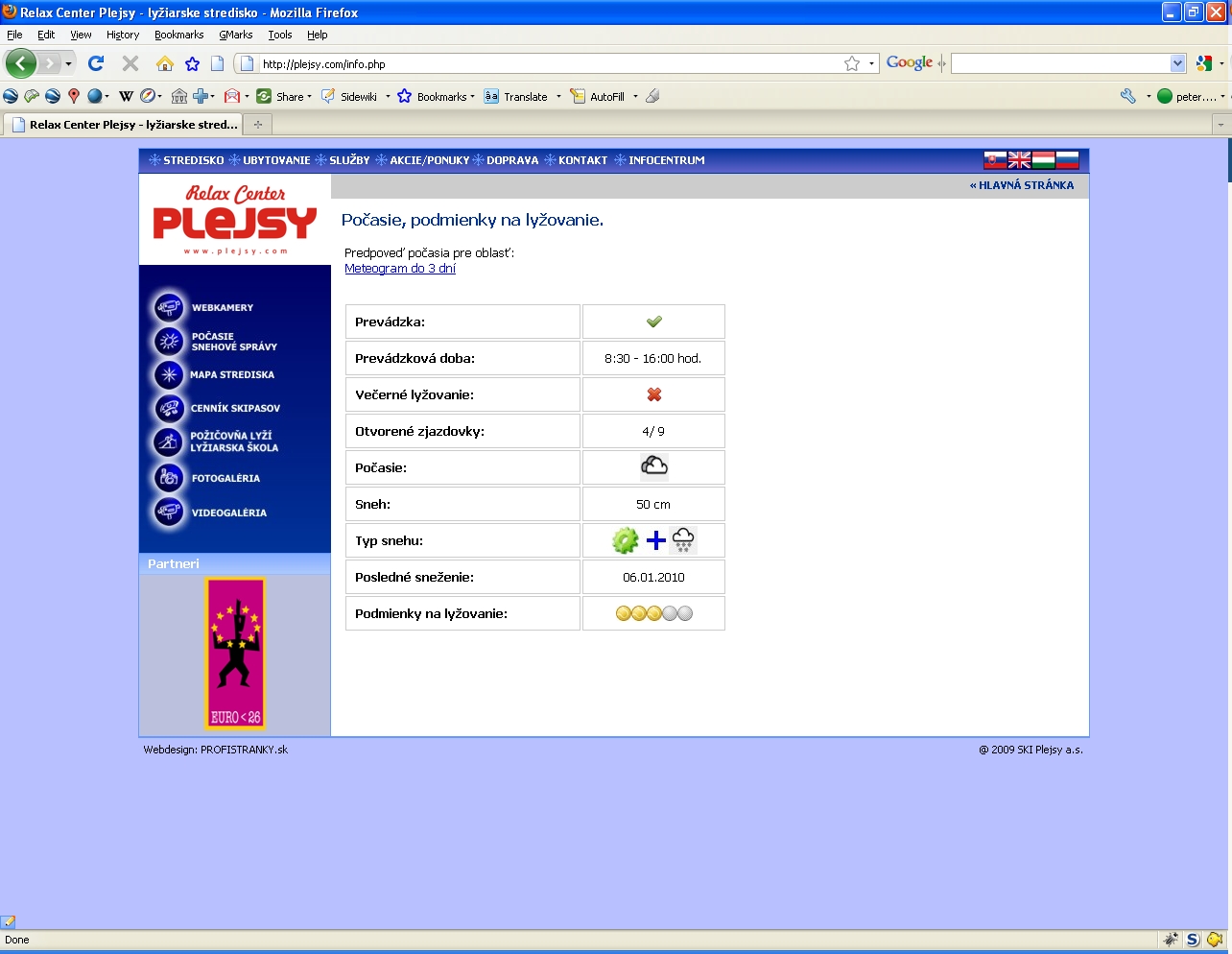This screenshot has width=1232, height=954.
Task: Expand the Google accounts icon dropdown
Action: (x=1221, y=64)
